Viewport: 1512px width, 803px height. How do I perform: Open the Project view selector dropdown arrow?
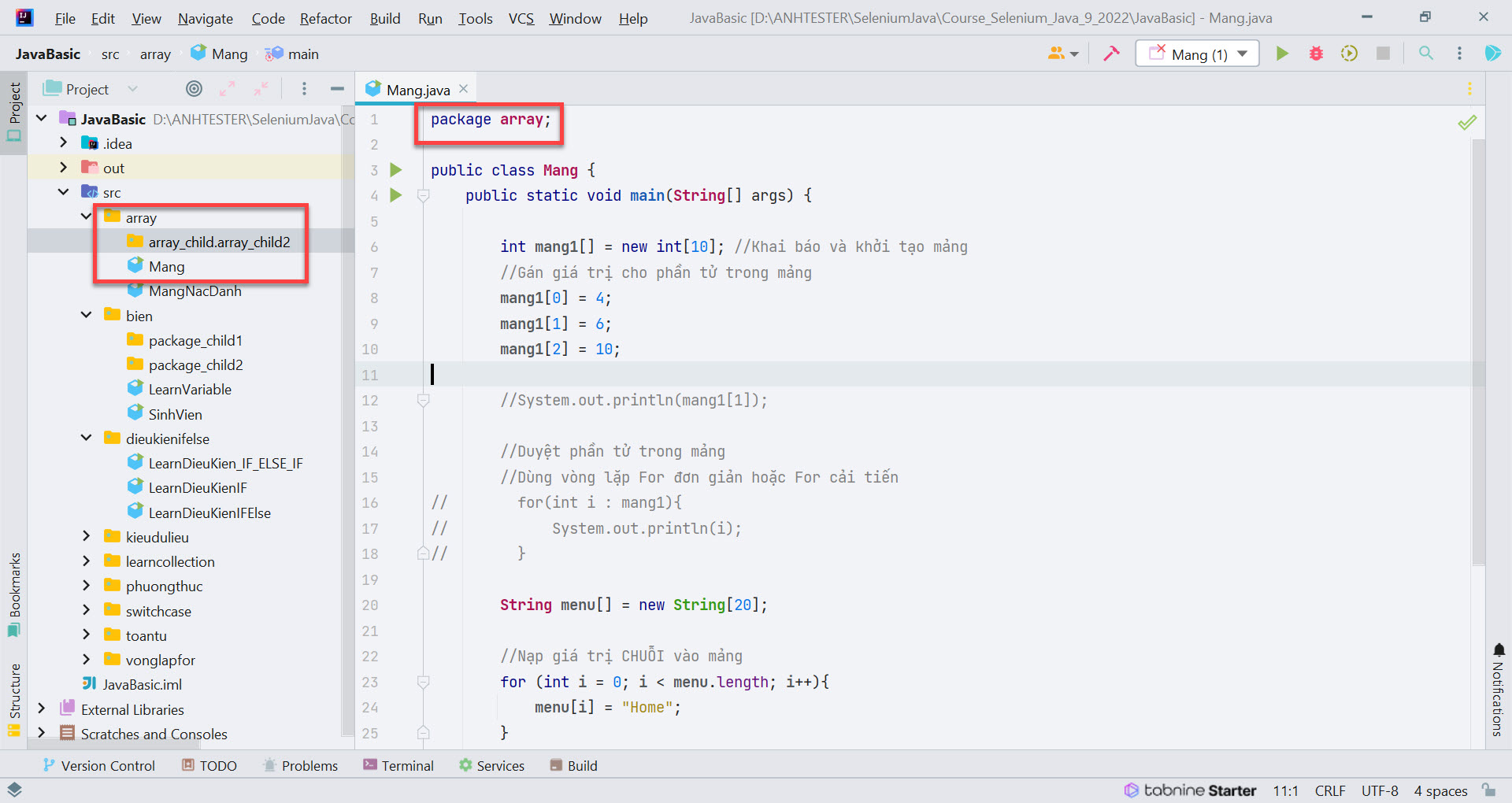click(132, 89)
